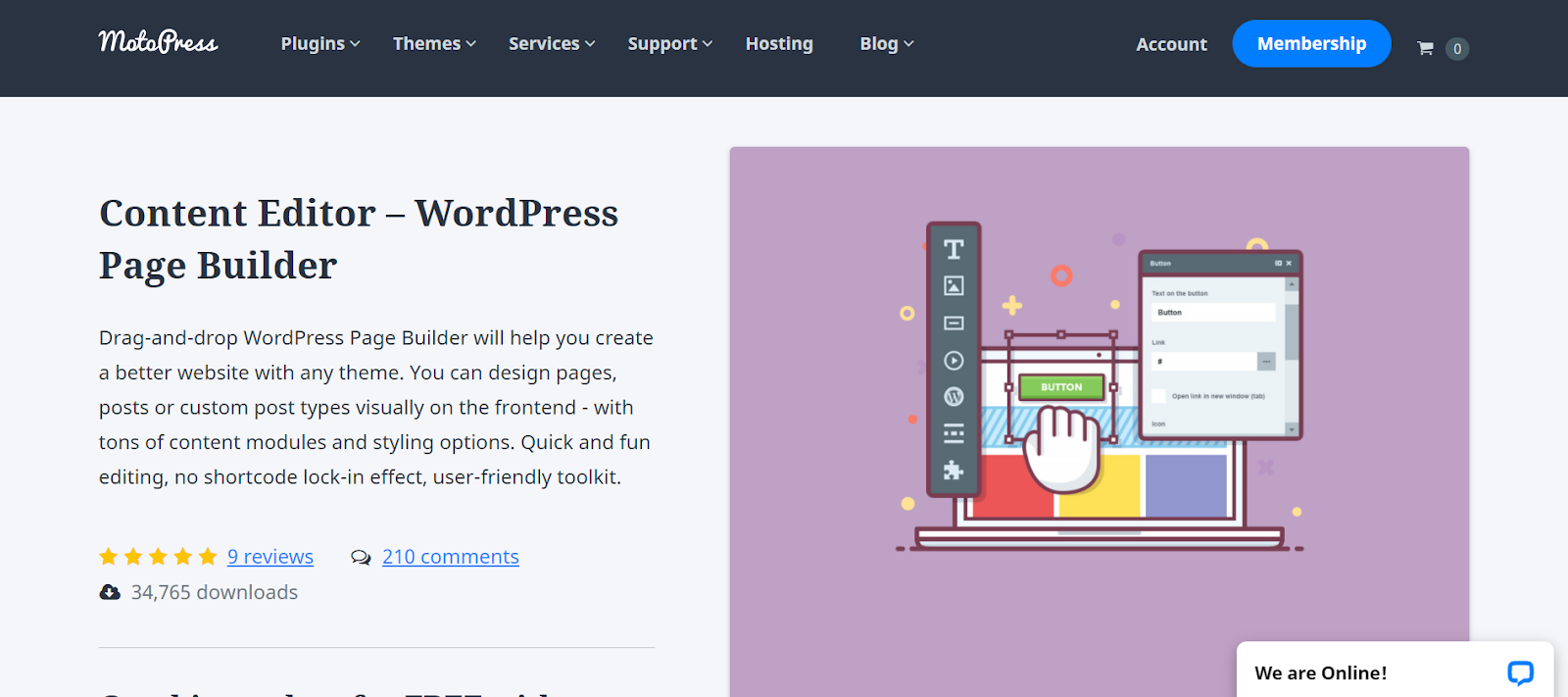The image size is (1568, 697).
Task: Click the 34,765 downloads text
Action: 215,592
